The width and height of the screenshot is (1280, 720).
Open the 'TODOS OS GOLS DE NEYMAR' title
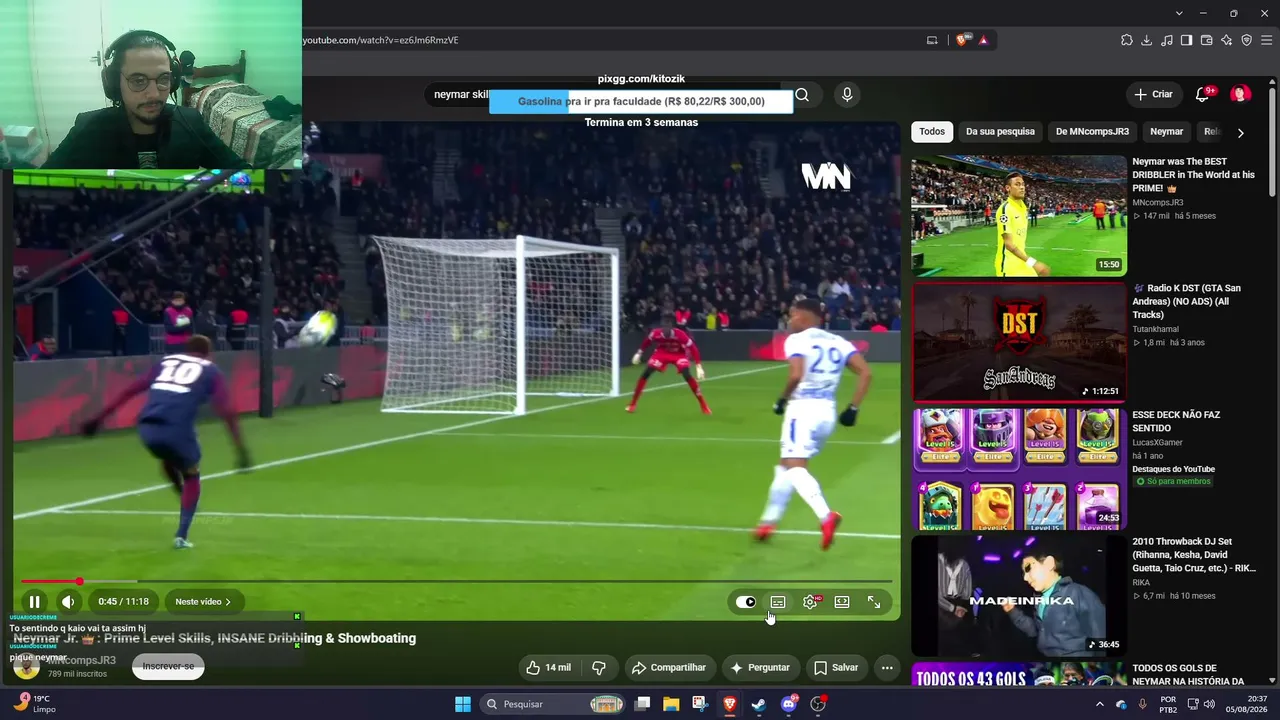(x=1190, y=675)
